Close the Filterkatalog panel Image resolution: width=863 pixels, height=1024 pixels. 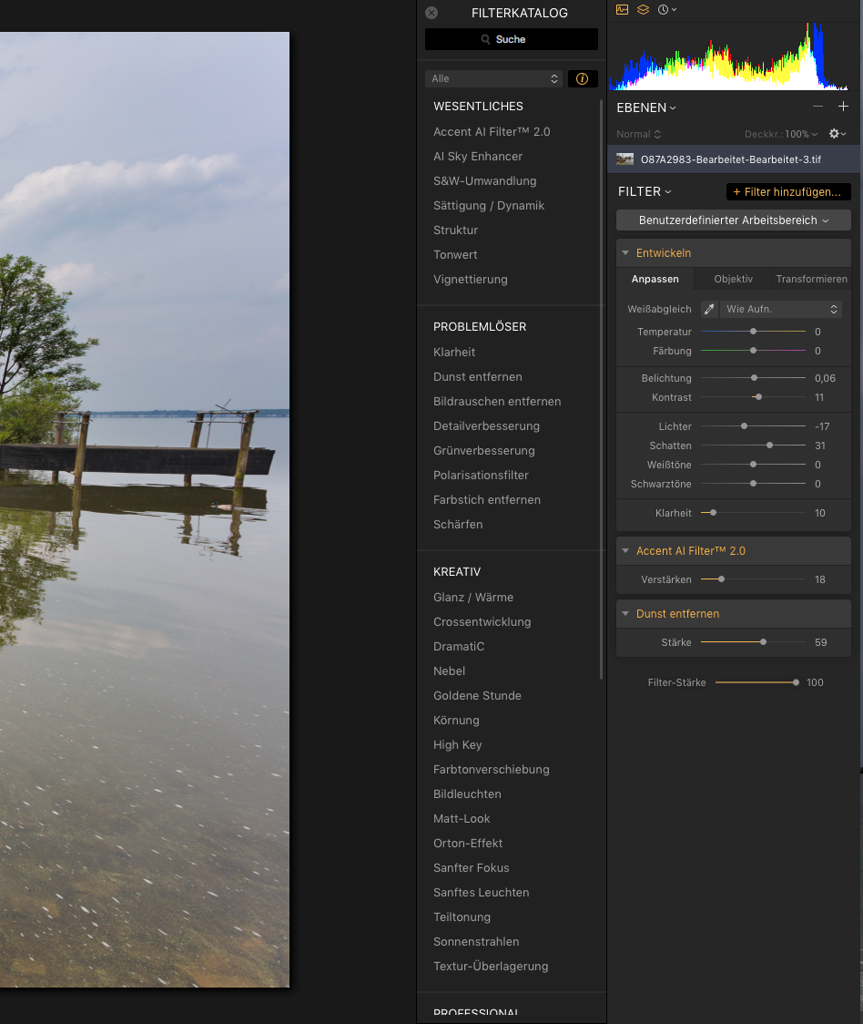click(x=431, y=13)
